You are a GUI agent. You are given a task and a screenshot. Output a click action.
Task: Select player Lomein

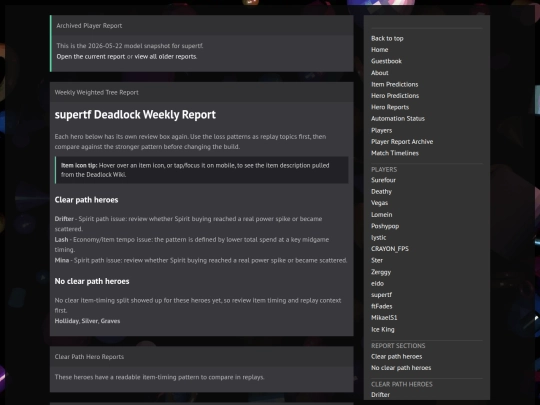tap(382, 215)
